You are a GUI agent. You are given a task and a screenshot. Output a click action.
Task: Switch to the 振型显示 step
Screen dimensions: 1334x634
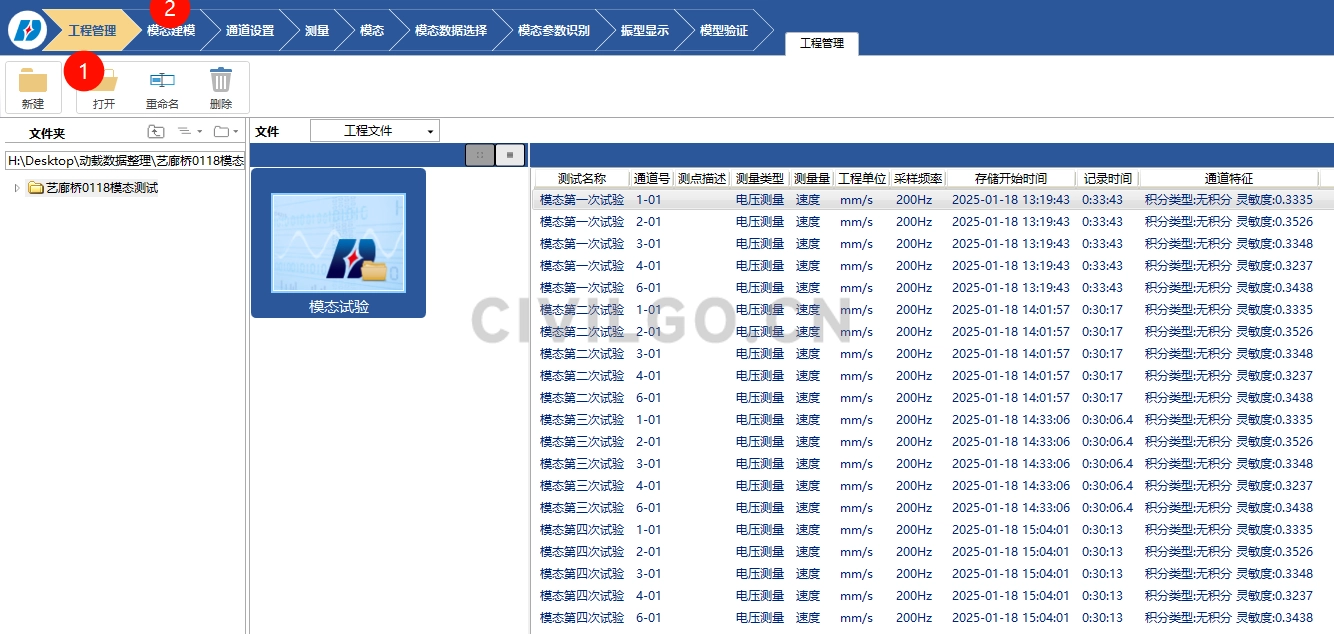(x=646, y=30)
